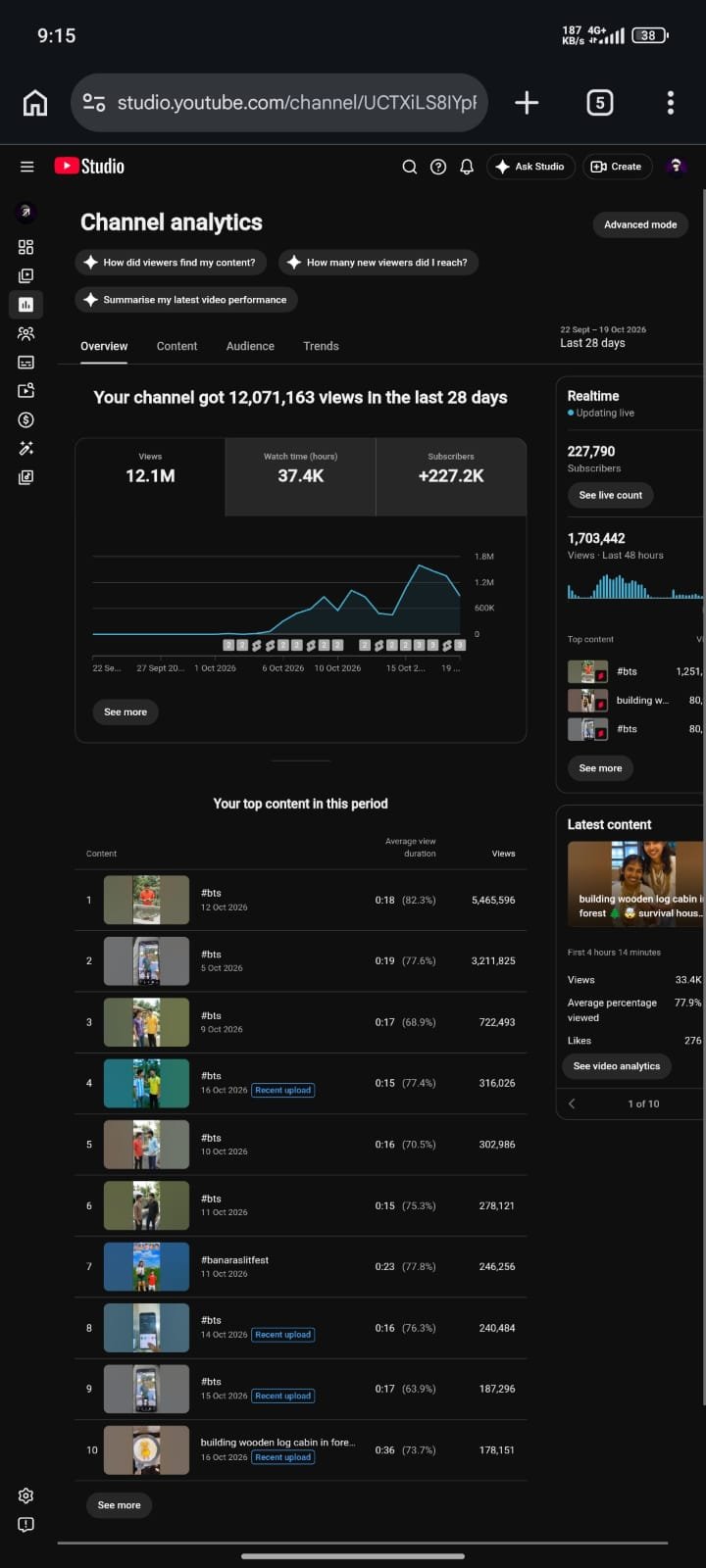This screenshot has width=706, height=1568.
Task: Click See more in Realtime top content
Action: pos(600,768)
